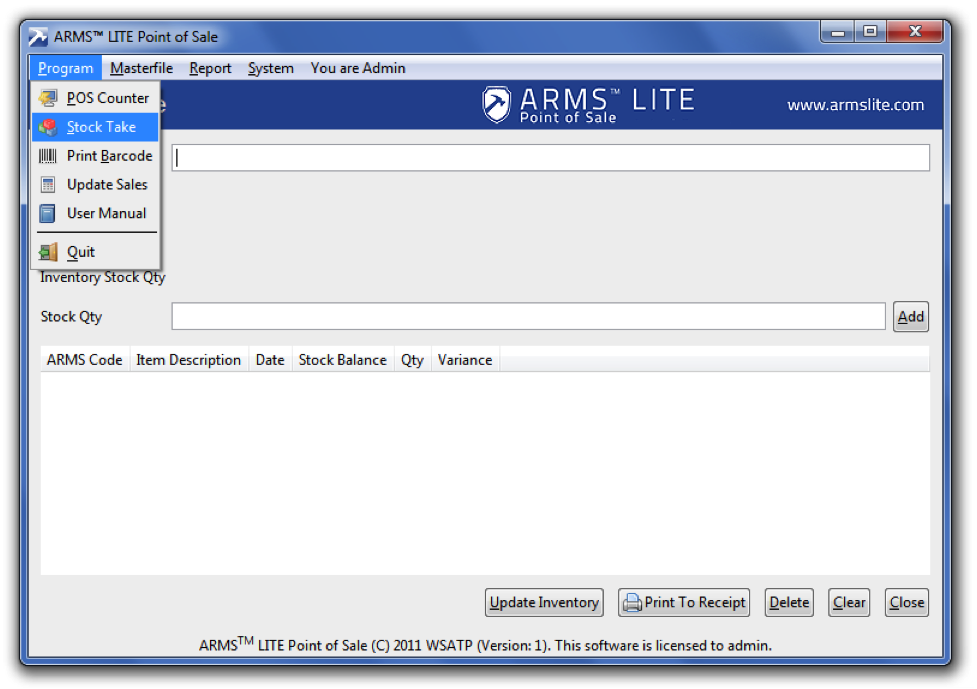Minimize the ARMS LITE window

[837, 32]
